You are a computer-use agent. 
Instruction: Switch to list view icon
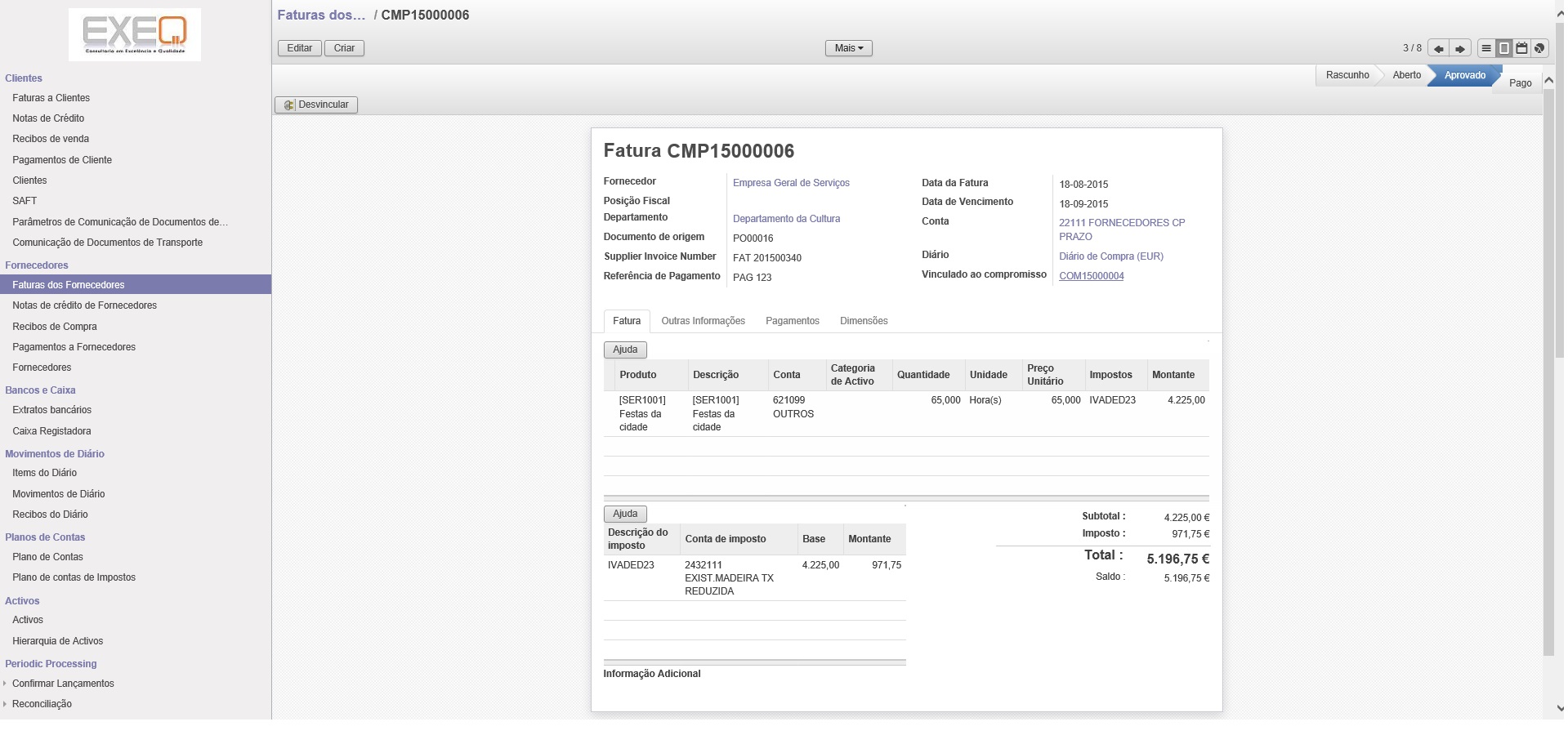click(x=1486, y=48)
